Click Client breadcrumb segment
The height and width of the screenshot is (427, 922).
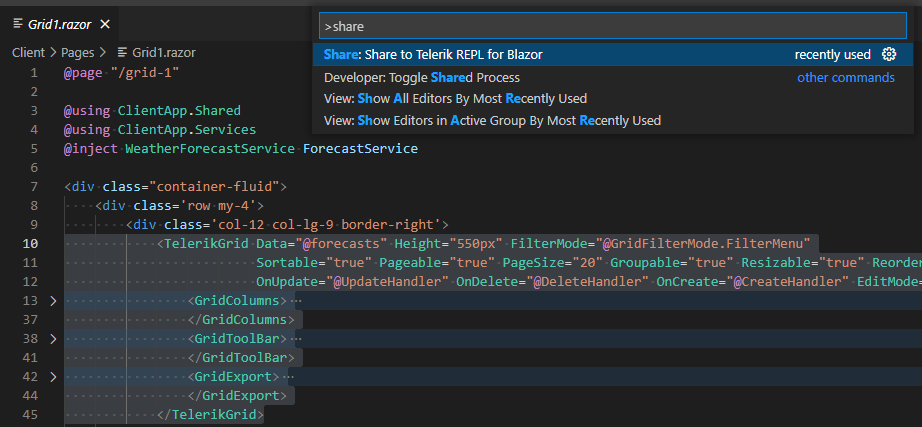click(28, 53)
